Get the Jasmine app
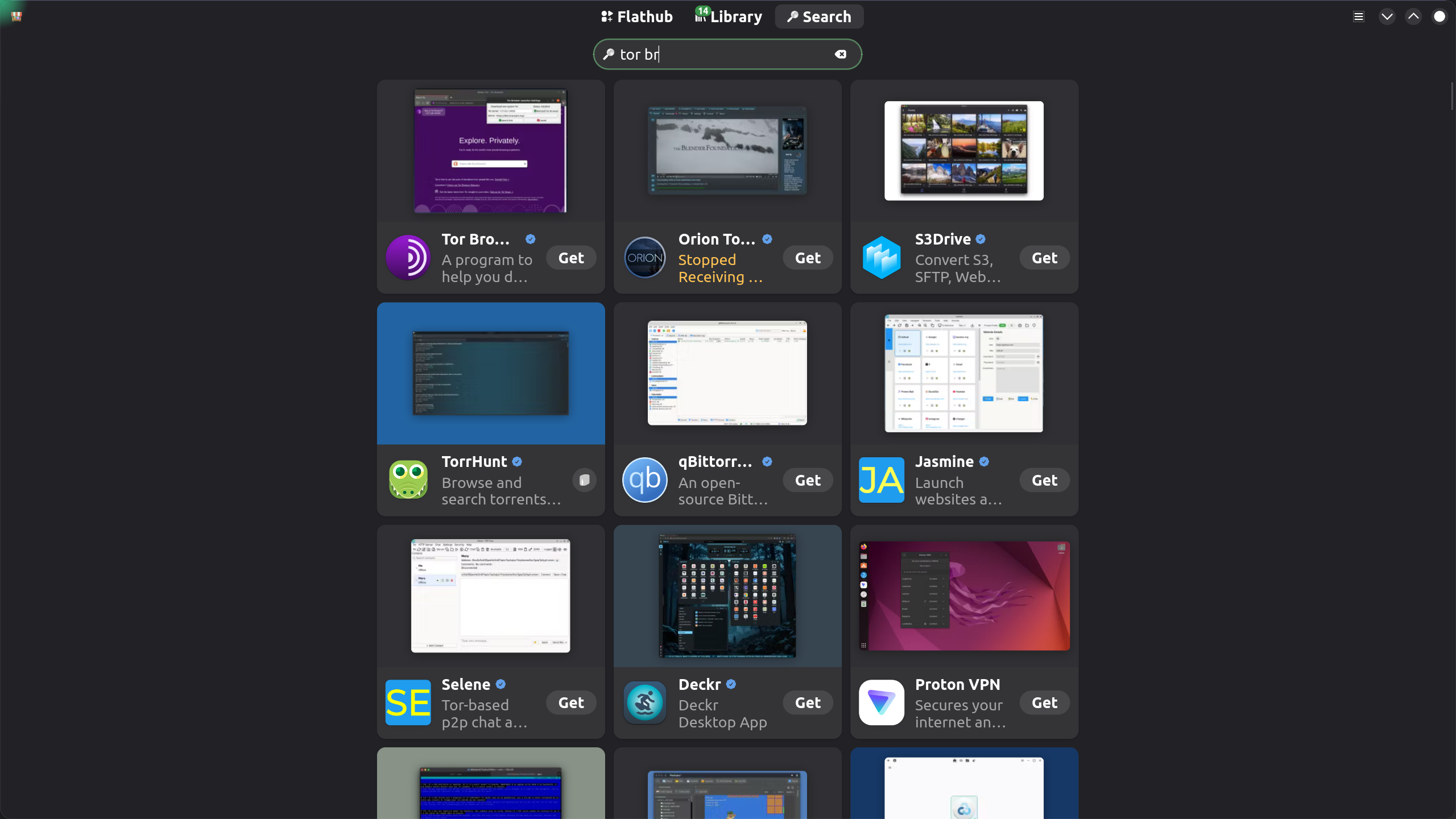Viewport: 1456px width, 819px height. [x=1044, y=480]
